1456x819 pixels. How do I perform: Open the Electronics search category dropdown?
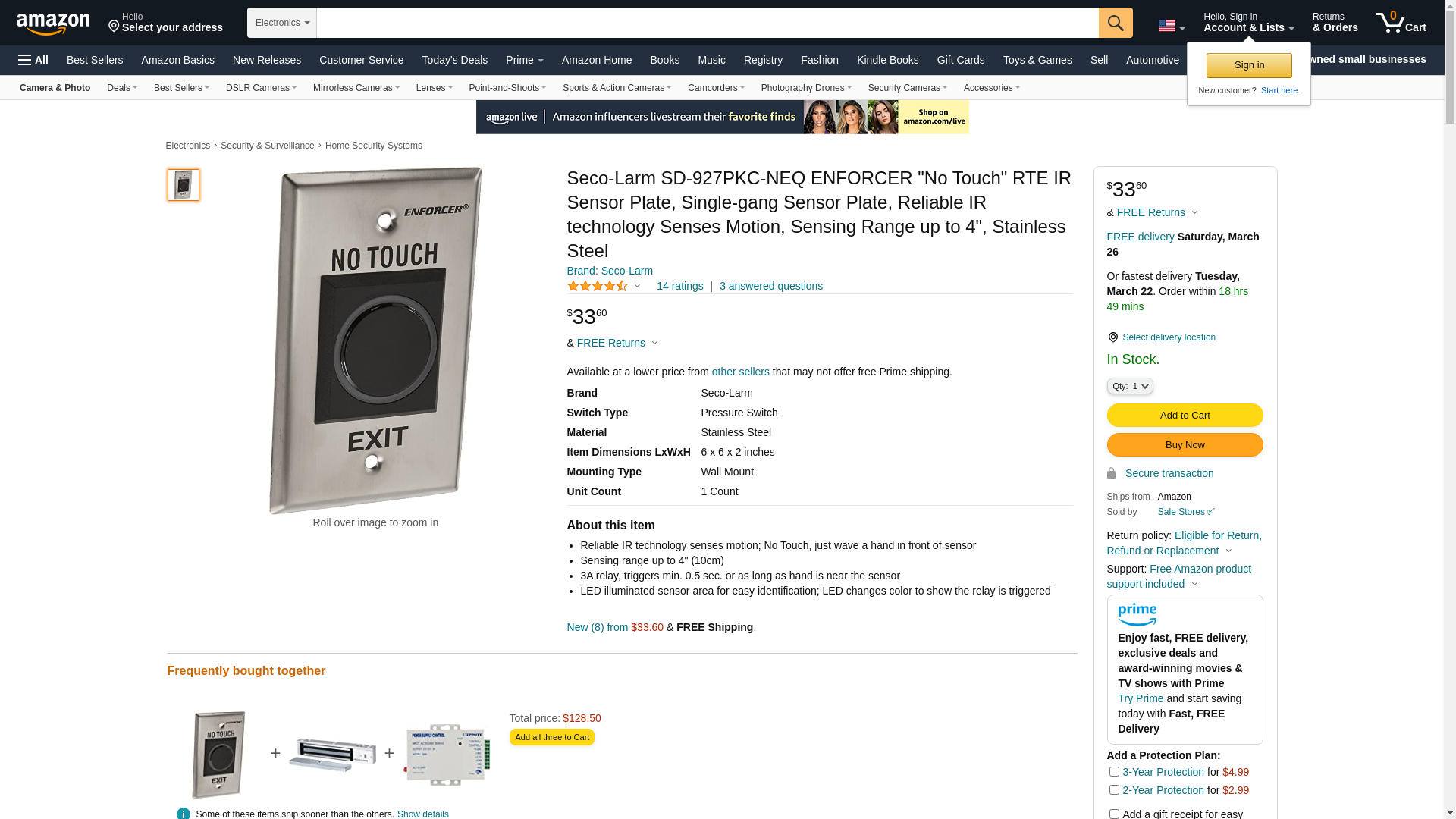click(x=282, y=23)
